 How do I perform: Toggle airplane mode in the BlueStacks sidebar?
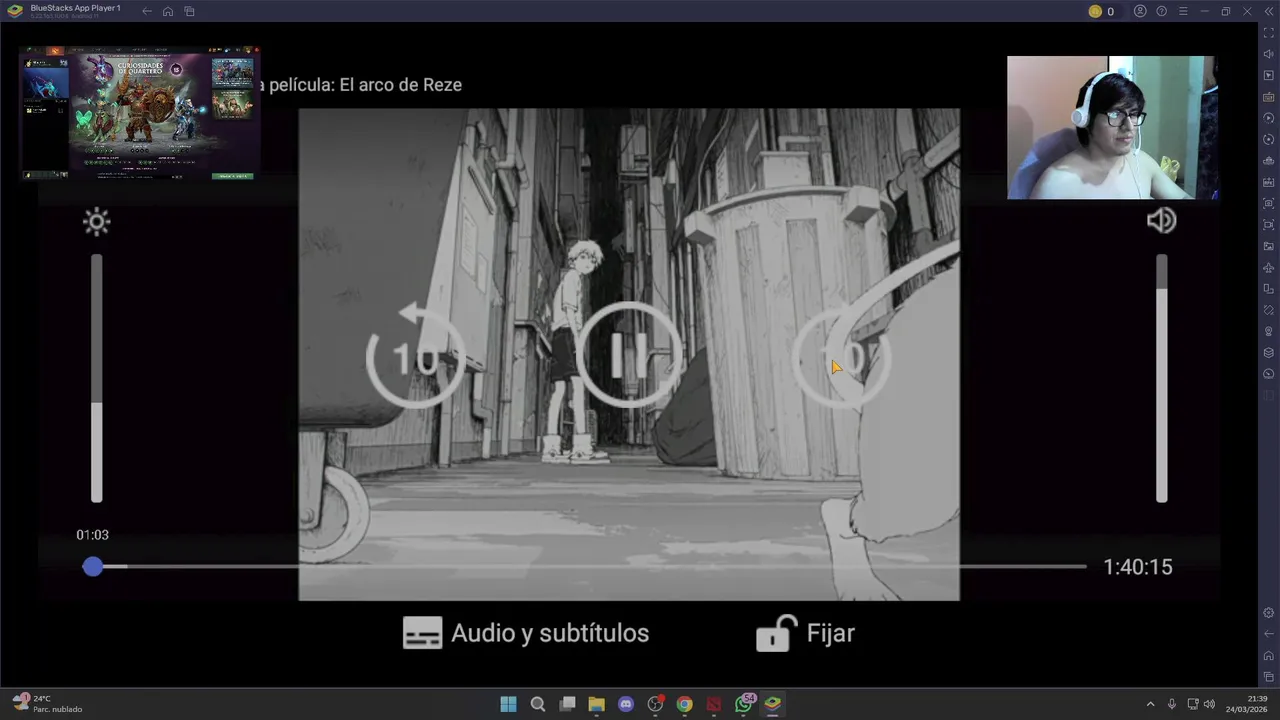[1269, 267]
